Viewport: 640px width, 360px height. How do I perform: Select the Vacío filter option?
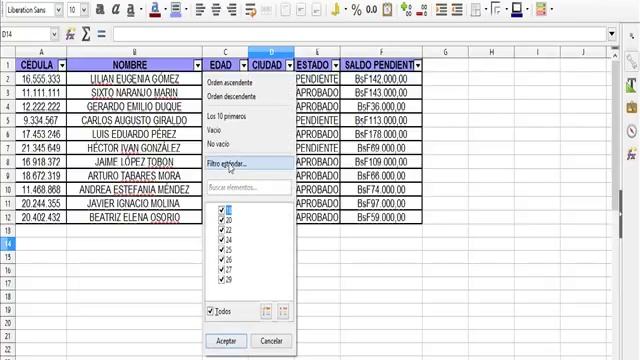click(x=214, y=131)
